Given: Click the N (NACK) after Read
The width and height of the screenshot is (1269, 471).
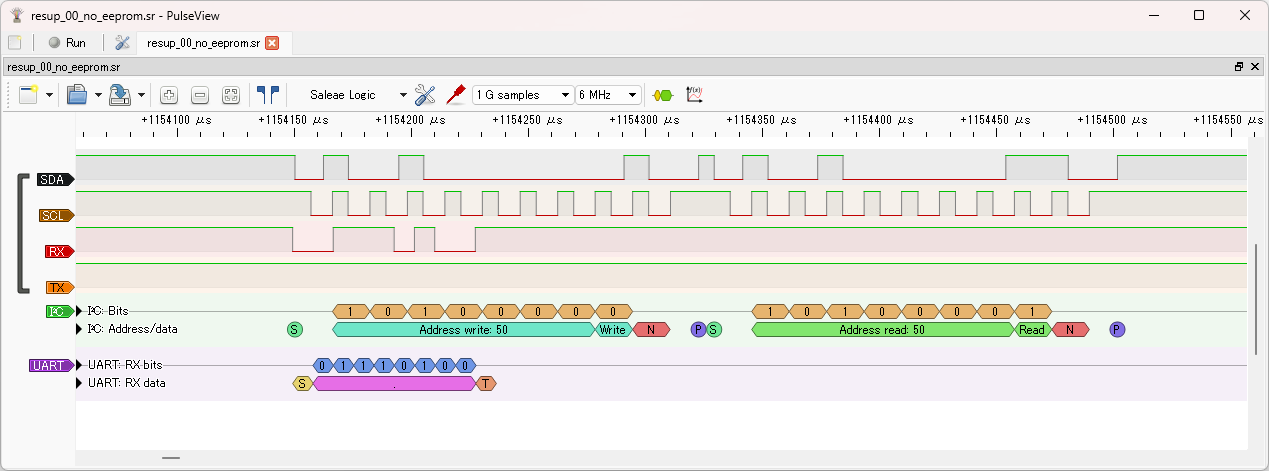Looking at the screenshot, I should tap(1070, 329).
